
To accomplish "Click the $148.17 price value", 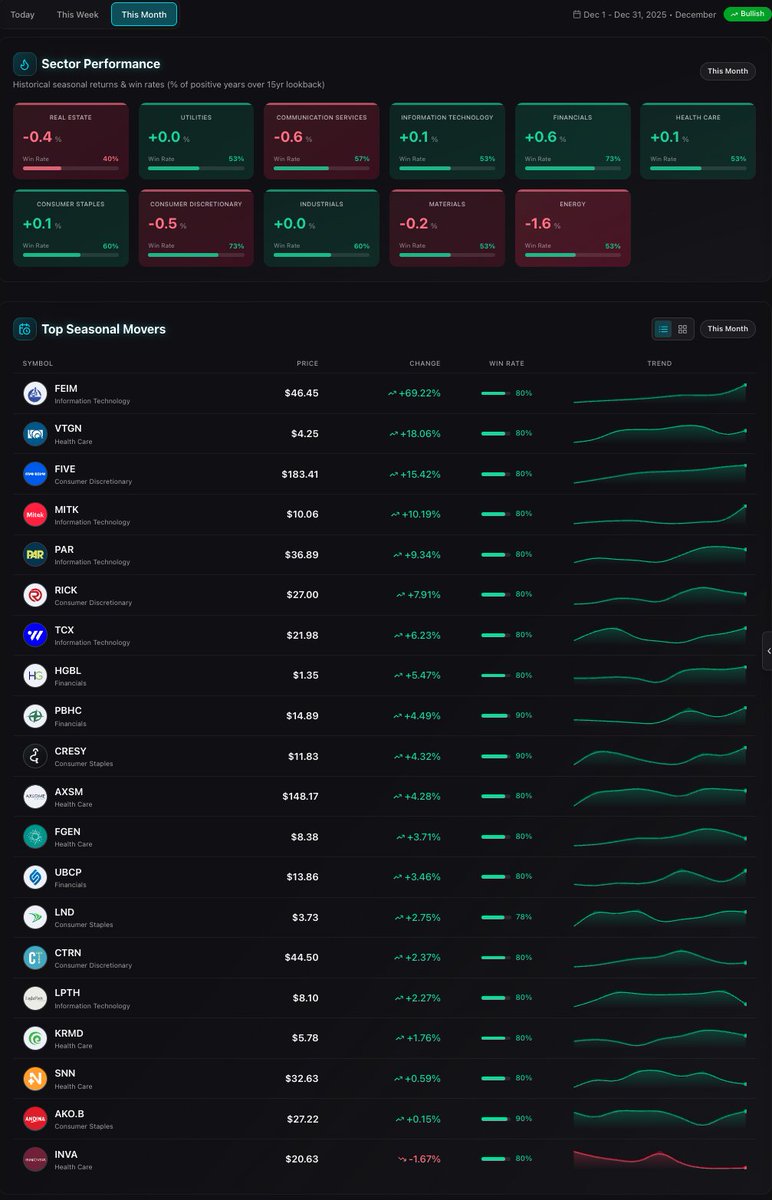I will pyautogui.click(x=300, y=797).
